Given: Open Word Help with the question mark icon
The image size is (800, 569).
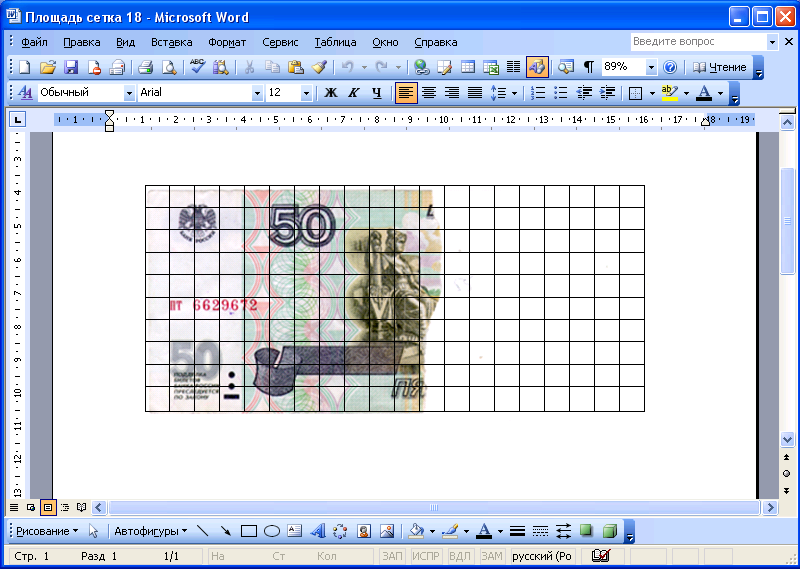Looking at the screenshot, I should coord(670,67).
